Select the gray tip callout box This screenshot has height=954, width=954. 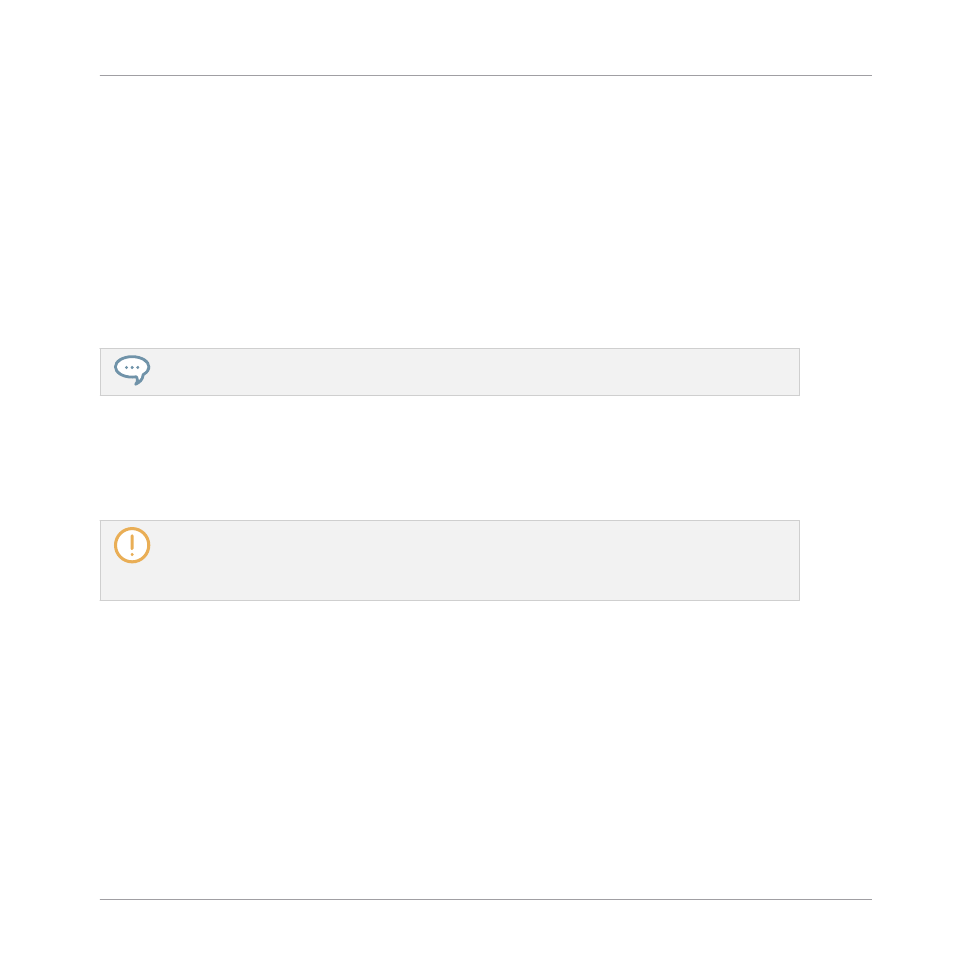[450, 372]
